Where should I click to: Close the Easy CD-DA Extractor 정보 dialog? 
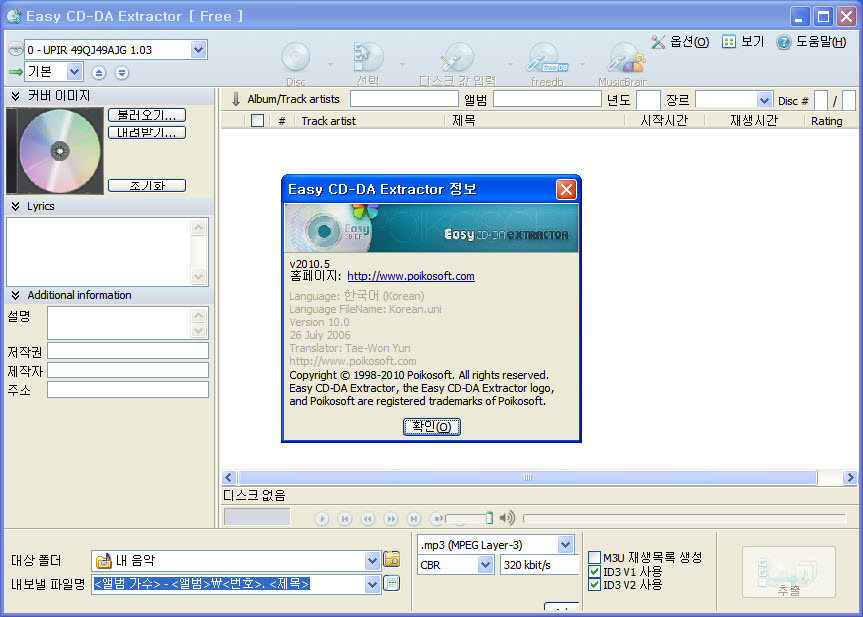pyautogui.click(x=566, y=189)
